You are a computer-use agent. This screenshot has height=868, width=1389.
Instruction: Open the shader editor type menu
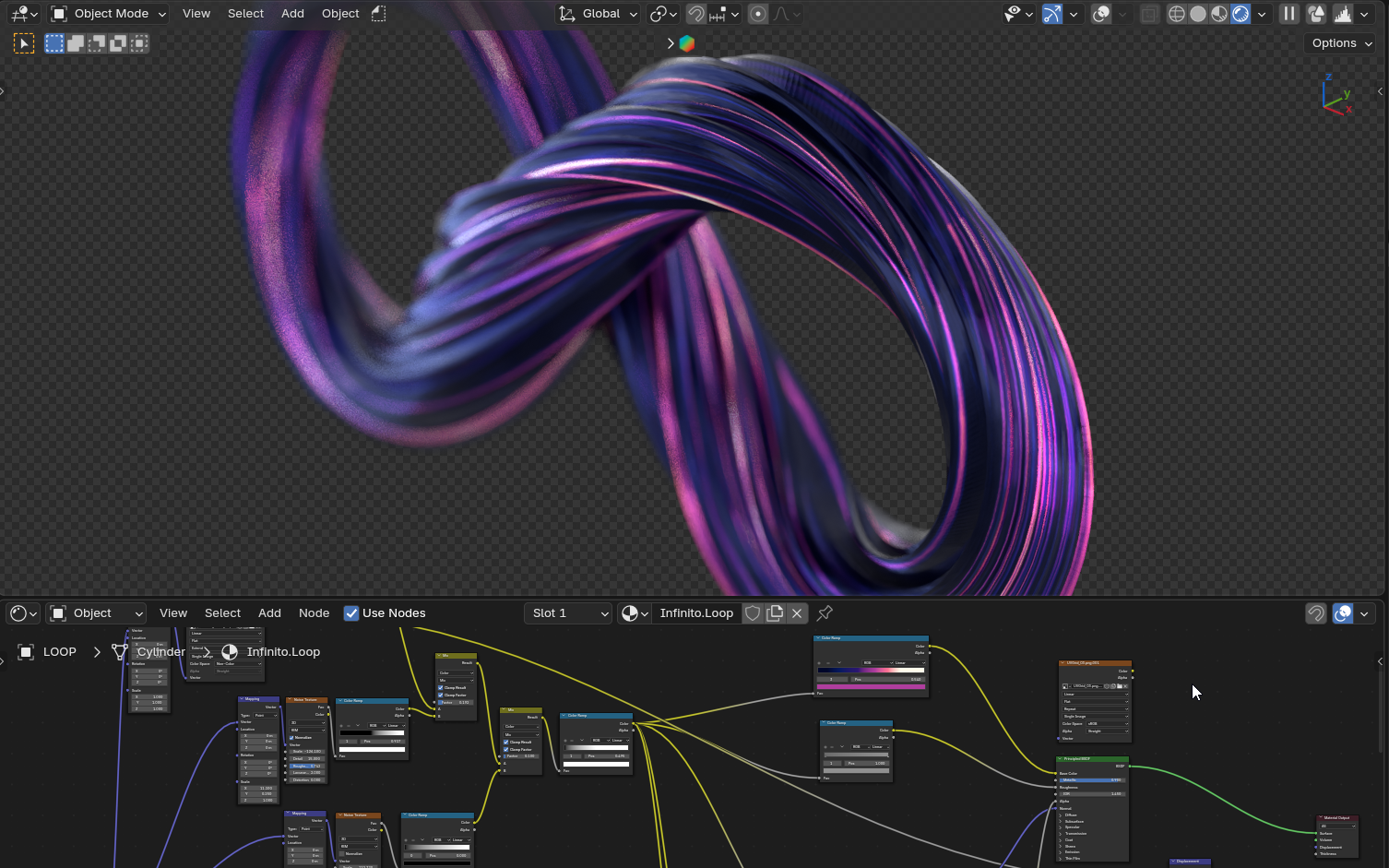point(23,613)
